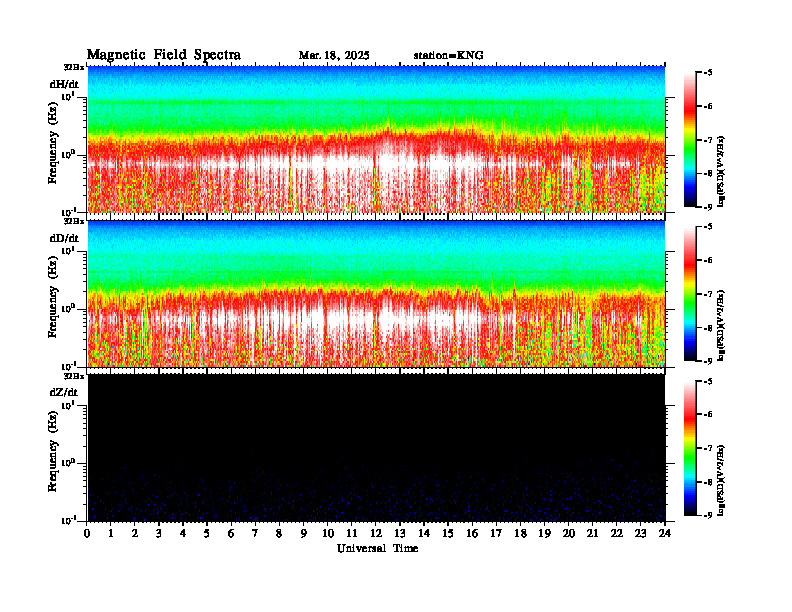Click hour '7' on the Universal Time axis
The height and width of the screenshot is (612, 792).
[x=255, y=533]
